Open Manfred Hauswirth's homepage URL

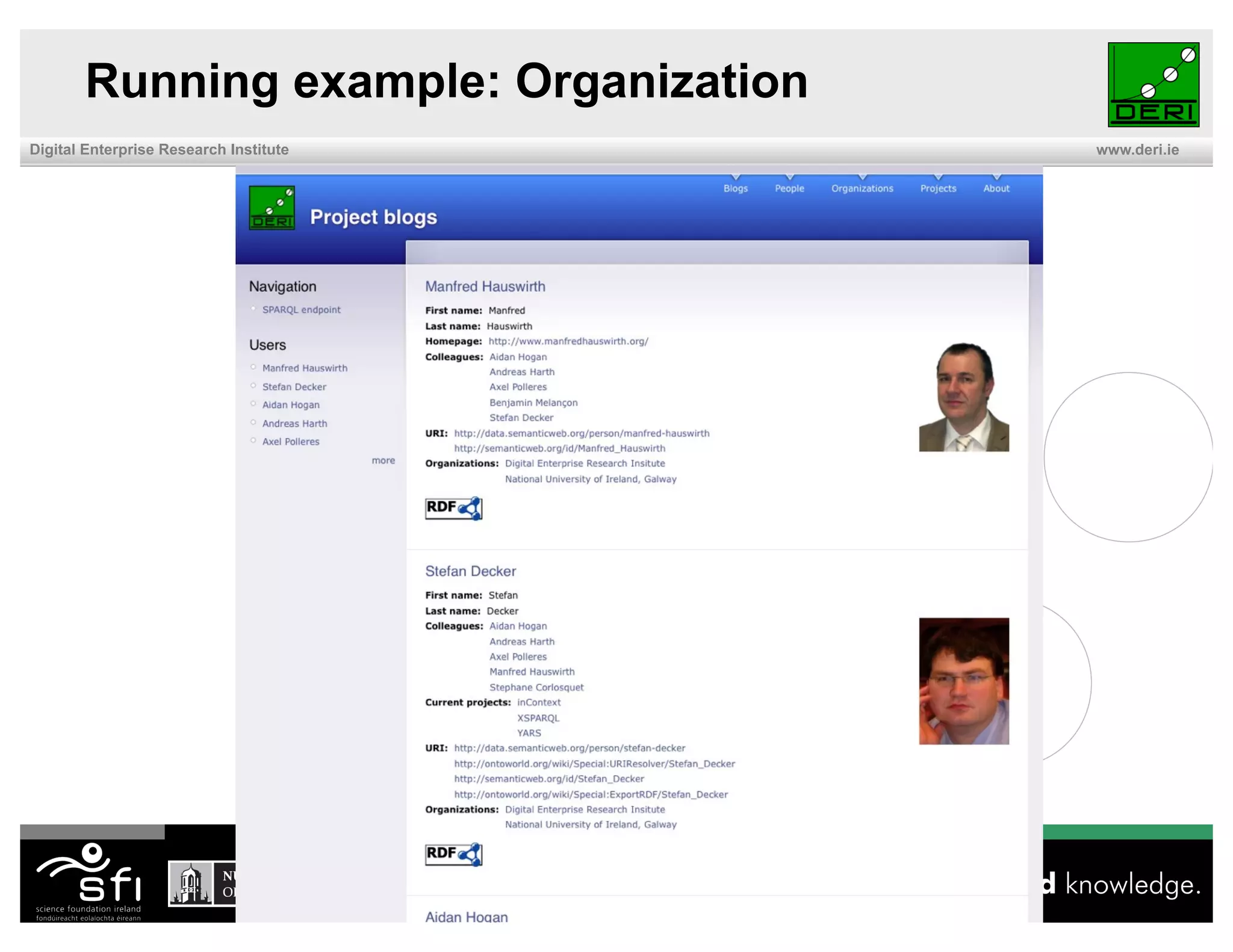point(568,341)
